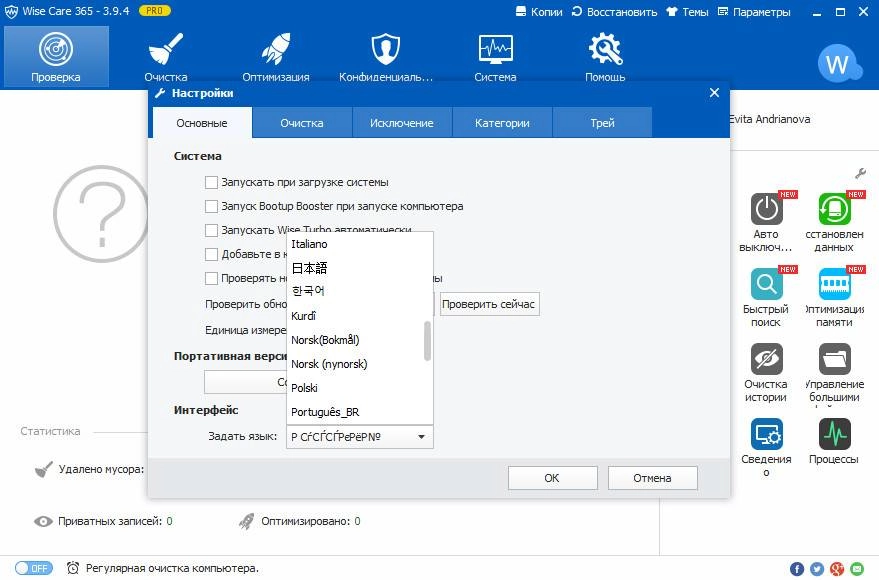Click the Оптимизировано statistic
The width and height of the screenshot is (879, 580).
point(299,522)
